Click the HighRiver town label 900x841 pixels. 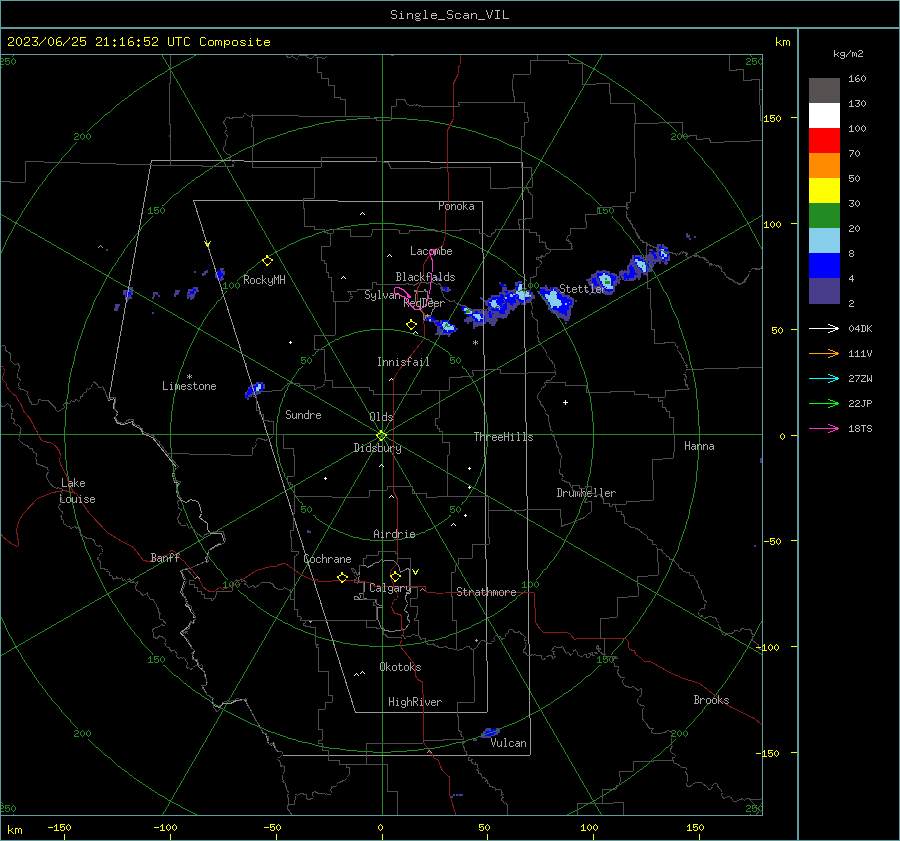pos(415,702)
